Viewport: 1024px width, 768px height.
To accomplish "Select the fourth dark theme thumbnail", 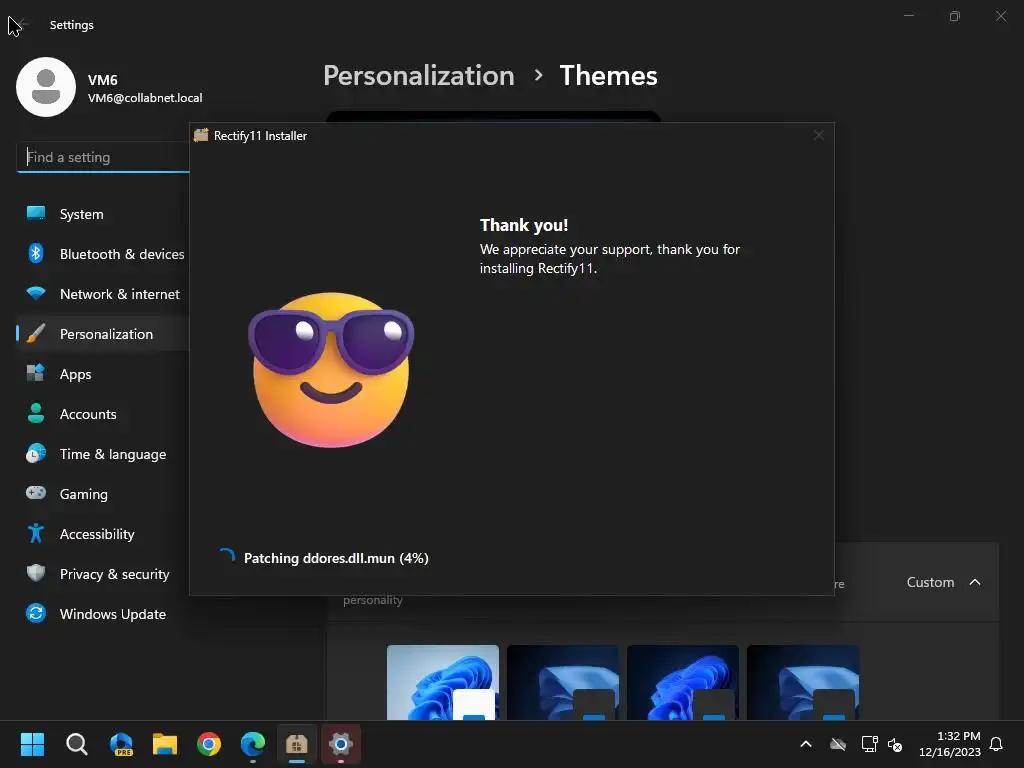I will [803, 682].
